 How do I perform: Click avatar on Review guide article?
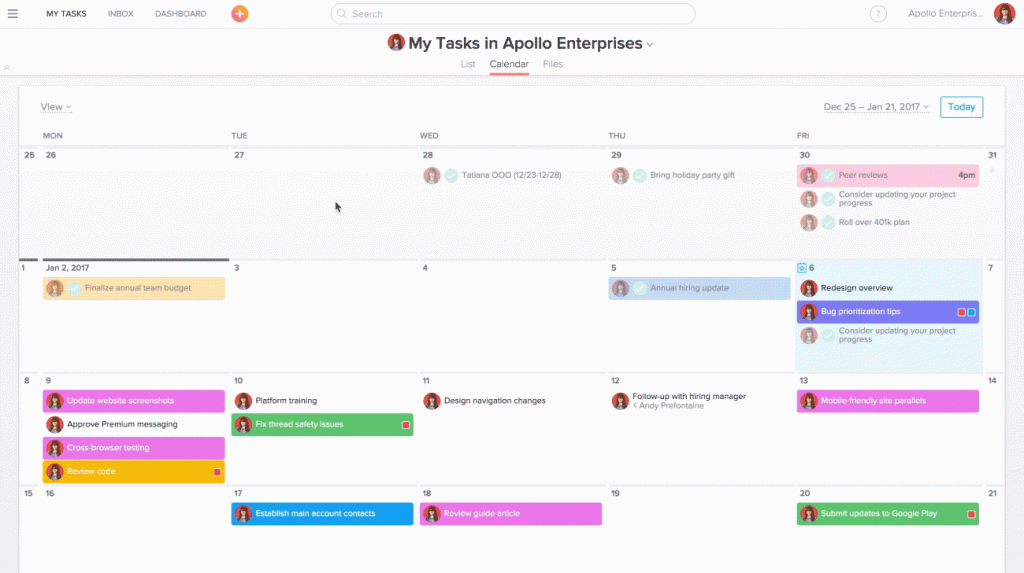(x=431, y=514)
